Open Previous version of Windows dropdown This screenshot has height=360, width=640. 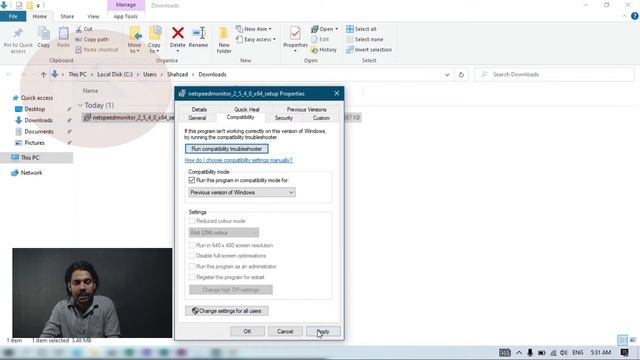[x=242, y=192]
